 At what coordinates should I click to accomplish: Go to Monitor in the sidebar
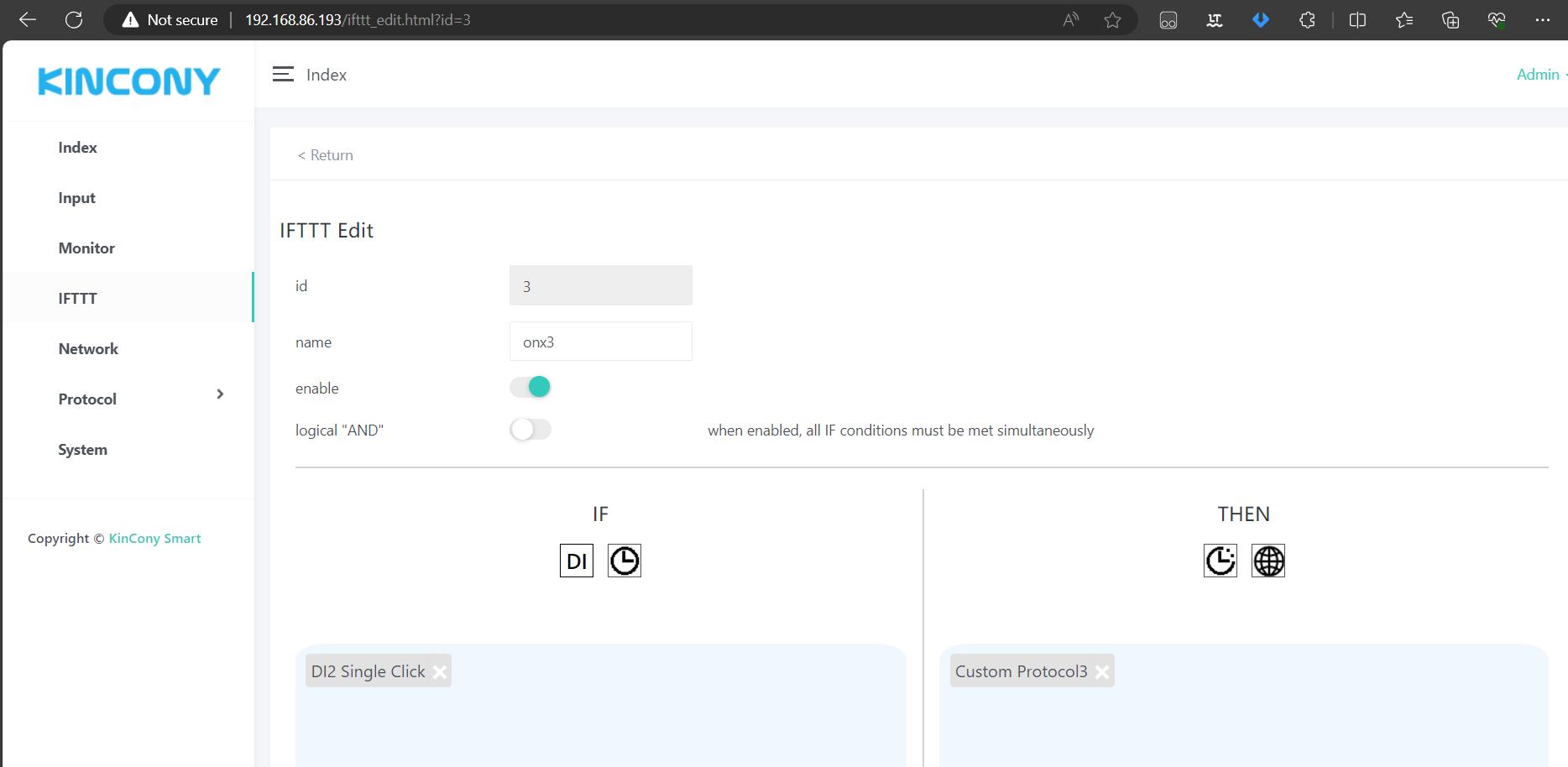point(86,248)
